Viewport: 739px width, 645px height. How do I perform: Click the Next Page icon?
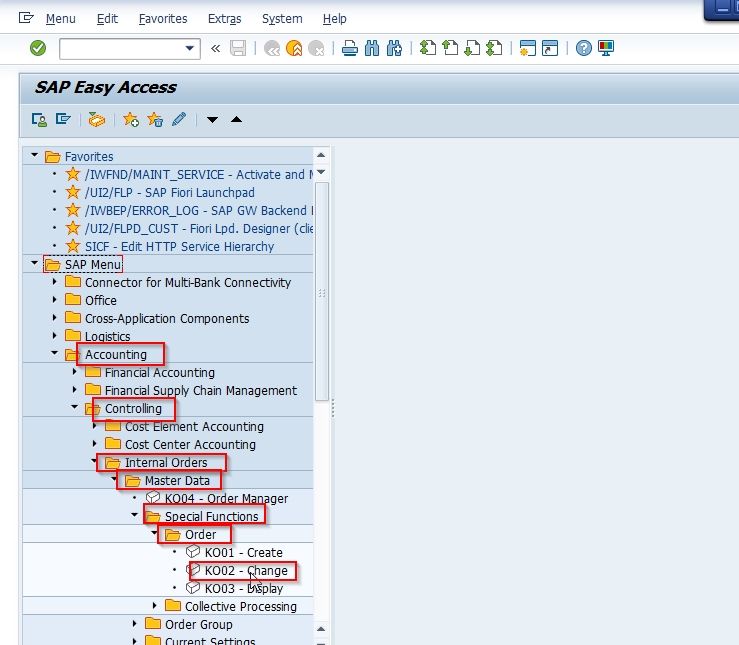coord(472,48)
